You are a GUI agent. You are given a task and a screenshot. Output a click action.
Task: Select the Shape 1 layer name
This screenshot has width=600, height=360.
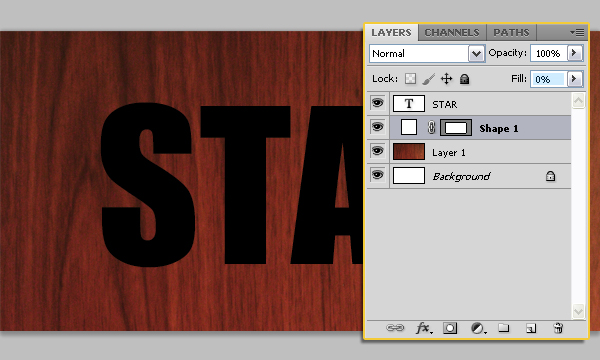(499, 129)
